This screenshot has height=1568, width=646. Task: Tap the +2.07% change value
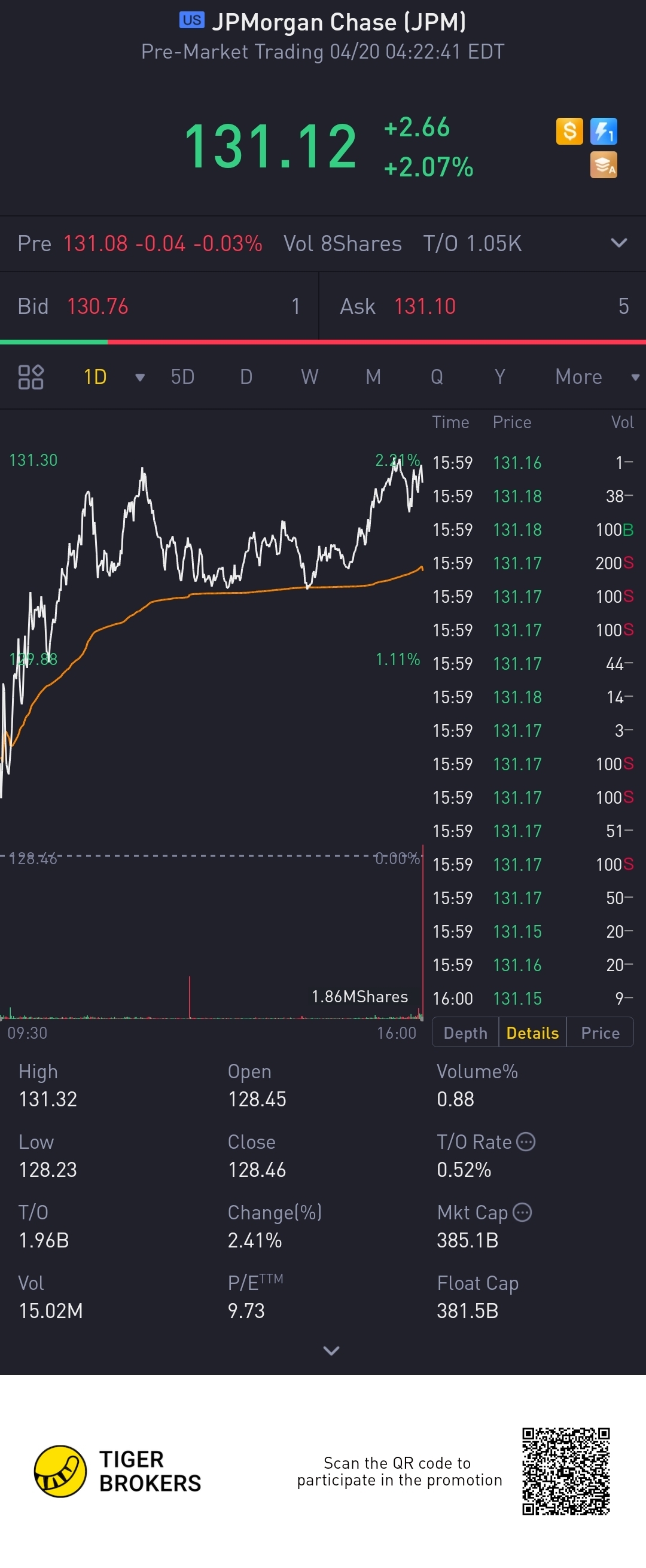click(x=429, y=167)
